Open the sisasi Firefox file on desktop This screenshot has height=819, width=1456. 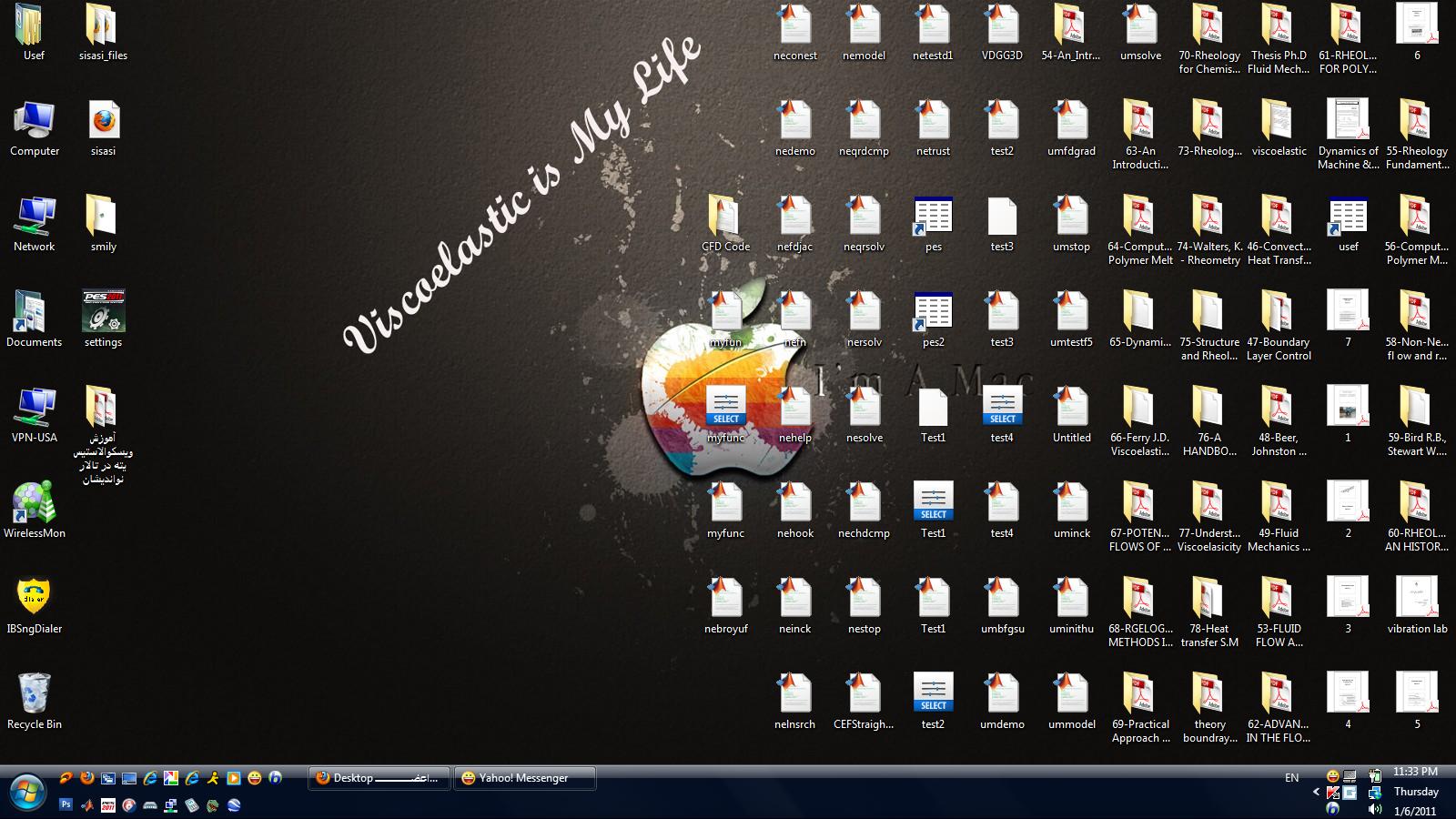103,123
